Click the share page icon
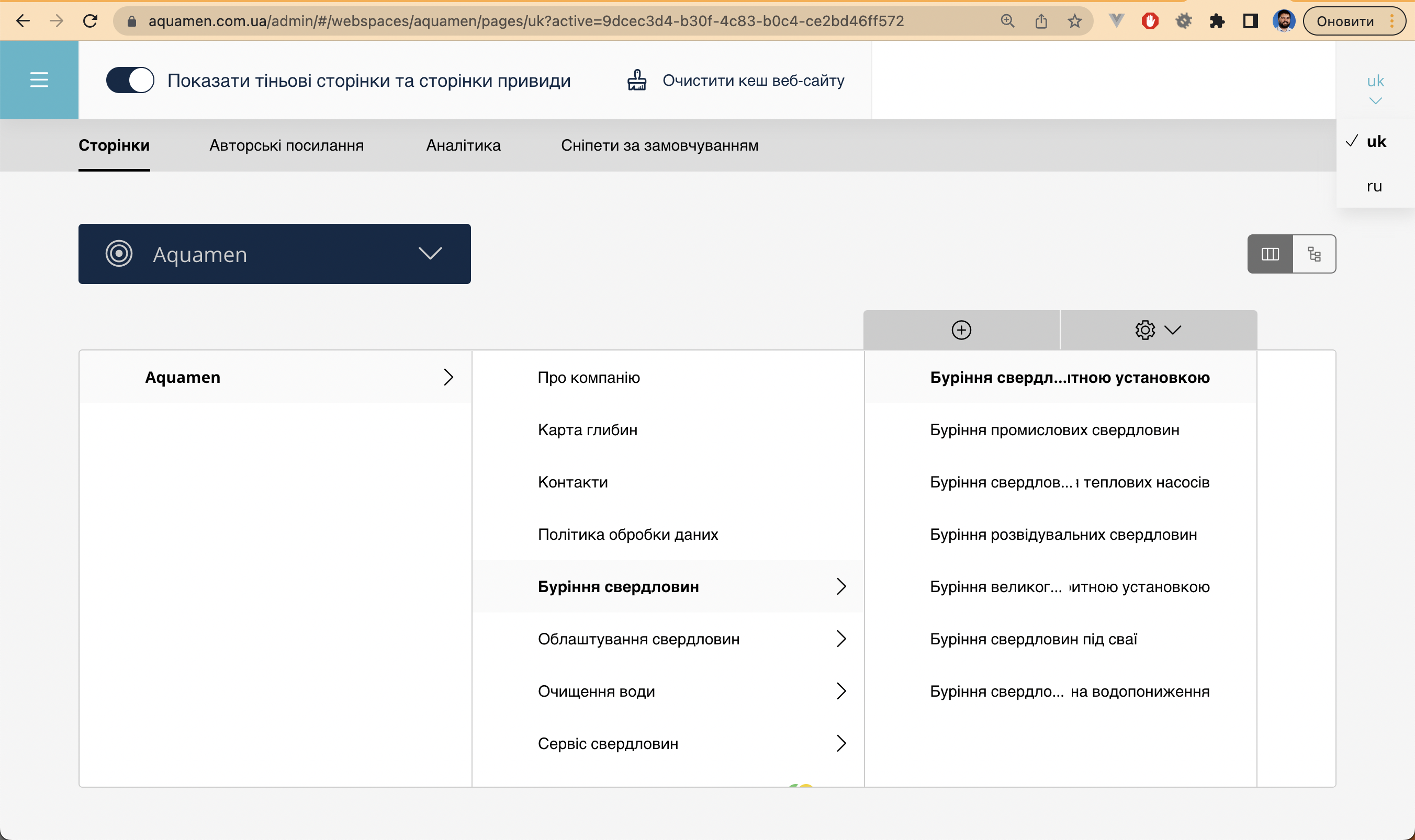Viewport: 1415px width, 840px height. (x=1041, y=21)
